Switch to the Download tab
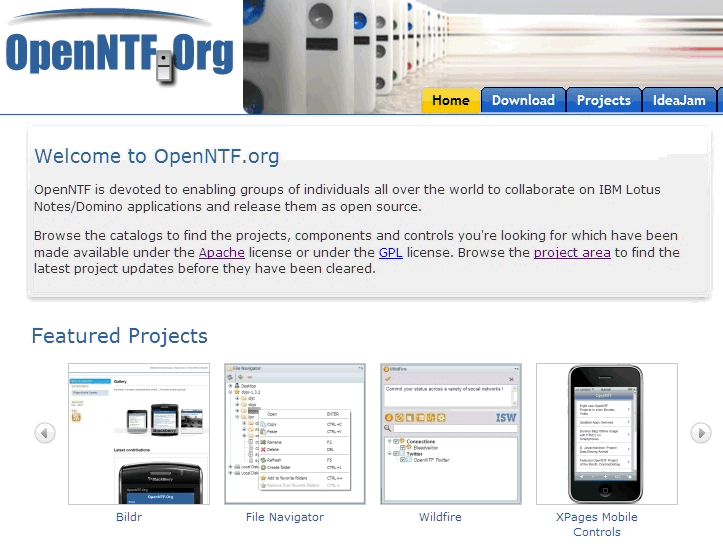 523,100
